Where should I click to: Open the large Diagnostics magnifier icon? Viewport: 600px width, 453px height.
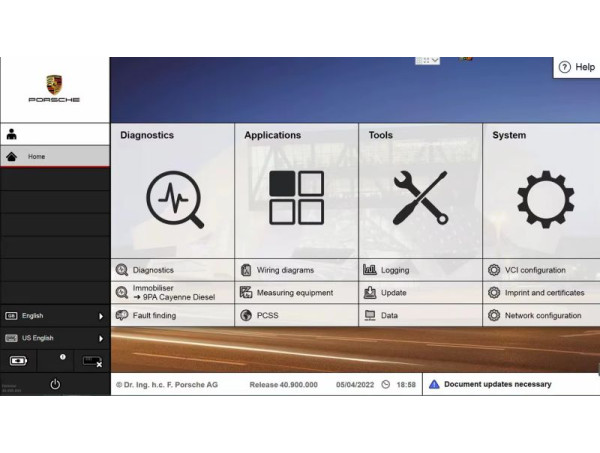click(174, 199)
